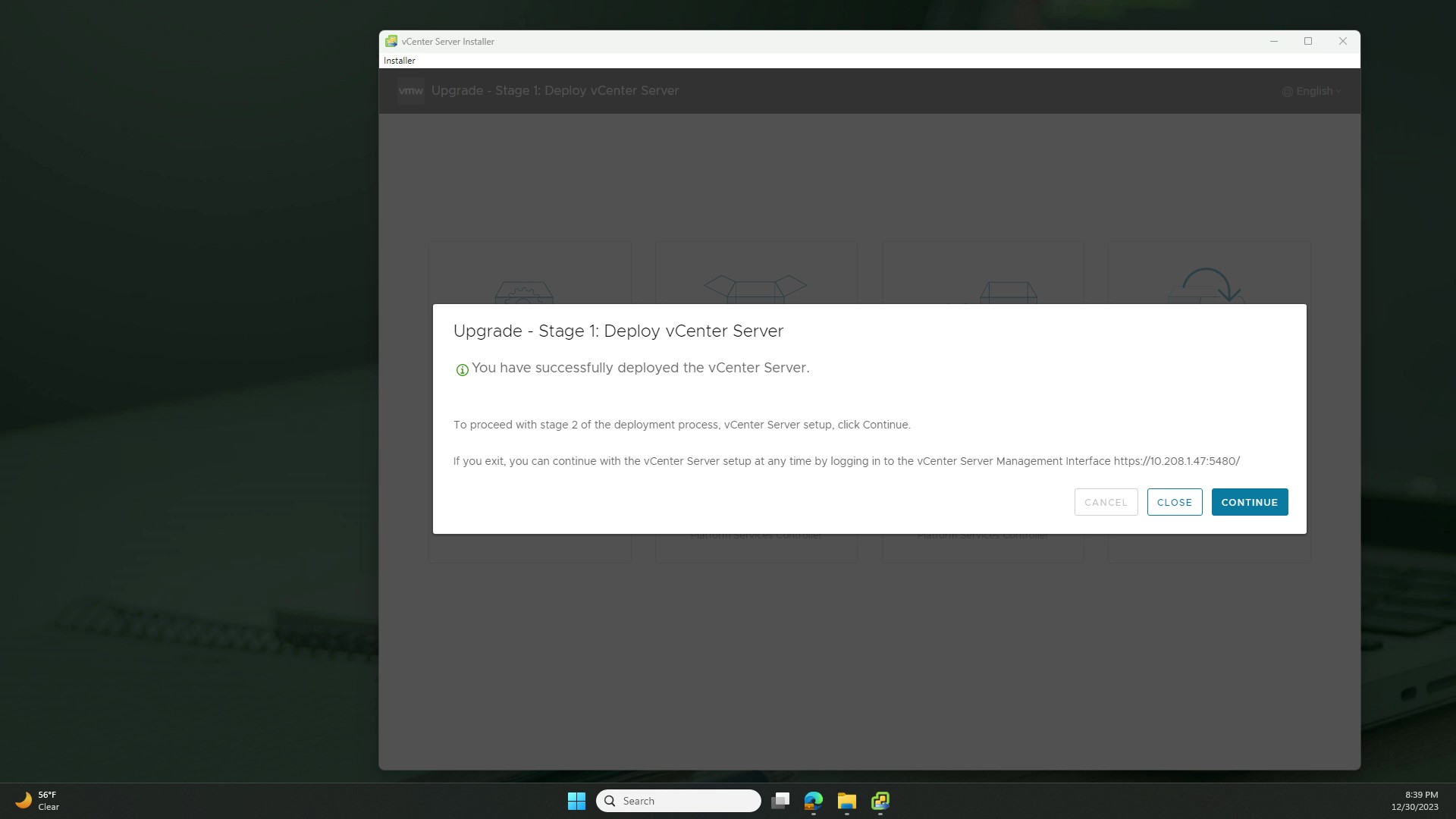Maximize the vCenter Server Installer window
Image resolution: width=1456 pixels, height=819 pixels.
(x=1308, y=42)
